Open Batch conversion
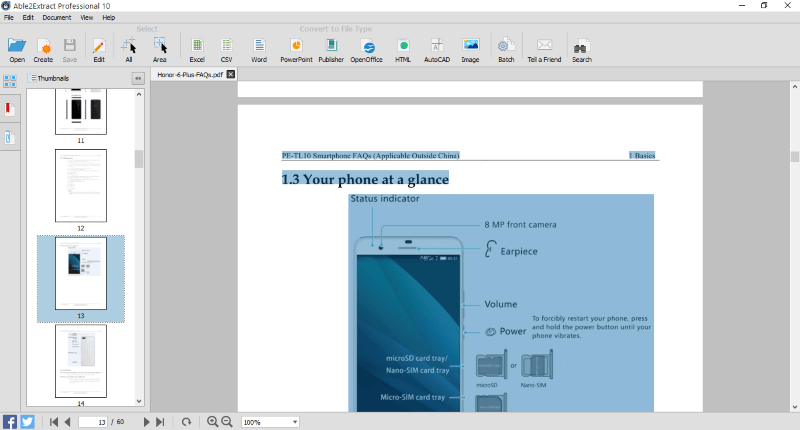This screenshot has width=800, height=430. (506, 50)
